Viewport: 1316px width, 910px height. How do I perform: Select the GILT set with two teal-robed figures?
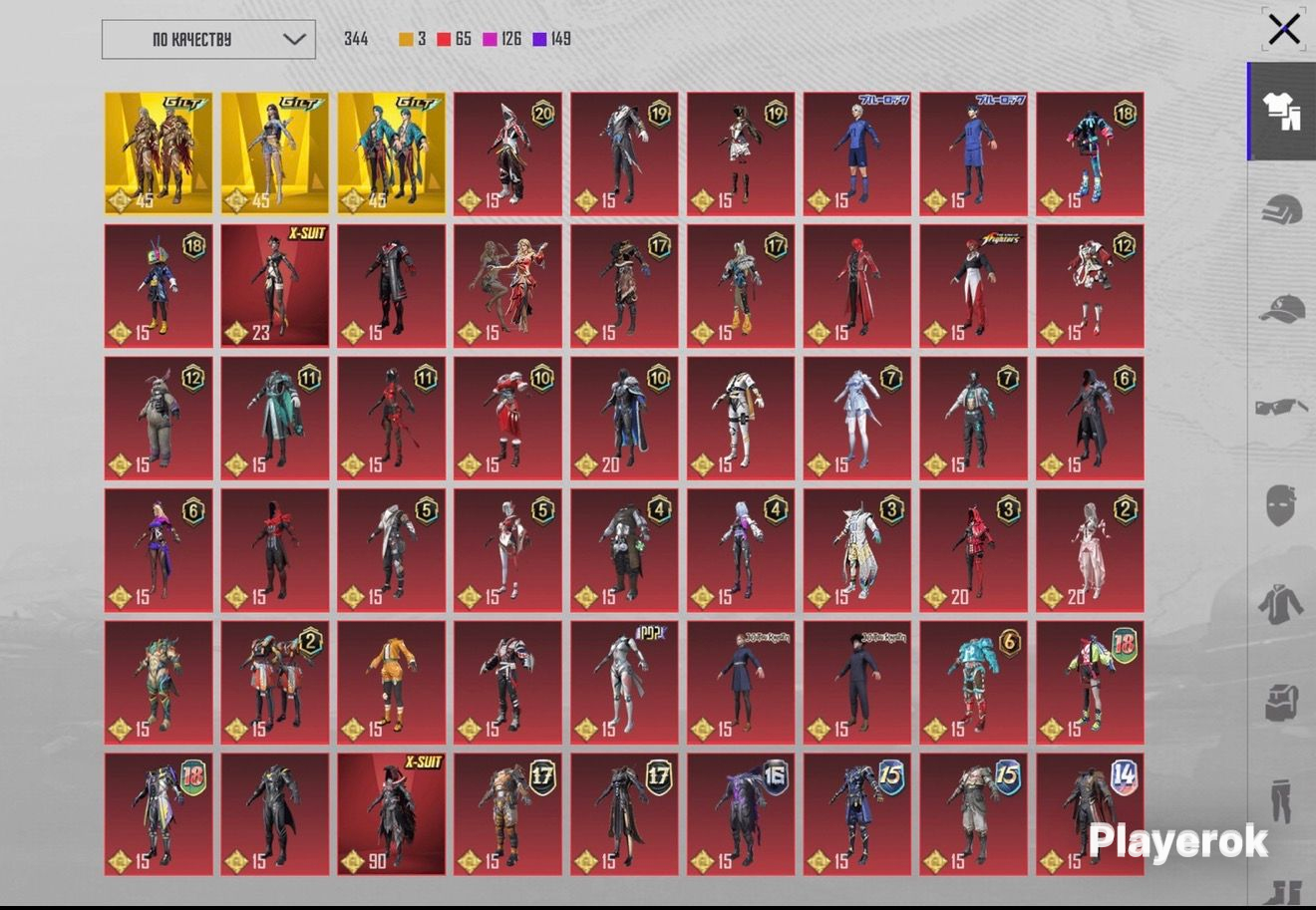[x=392, y=153]
